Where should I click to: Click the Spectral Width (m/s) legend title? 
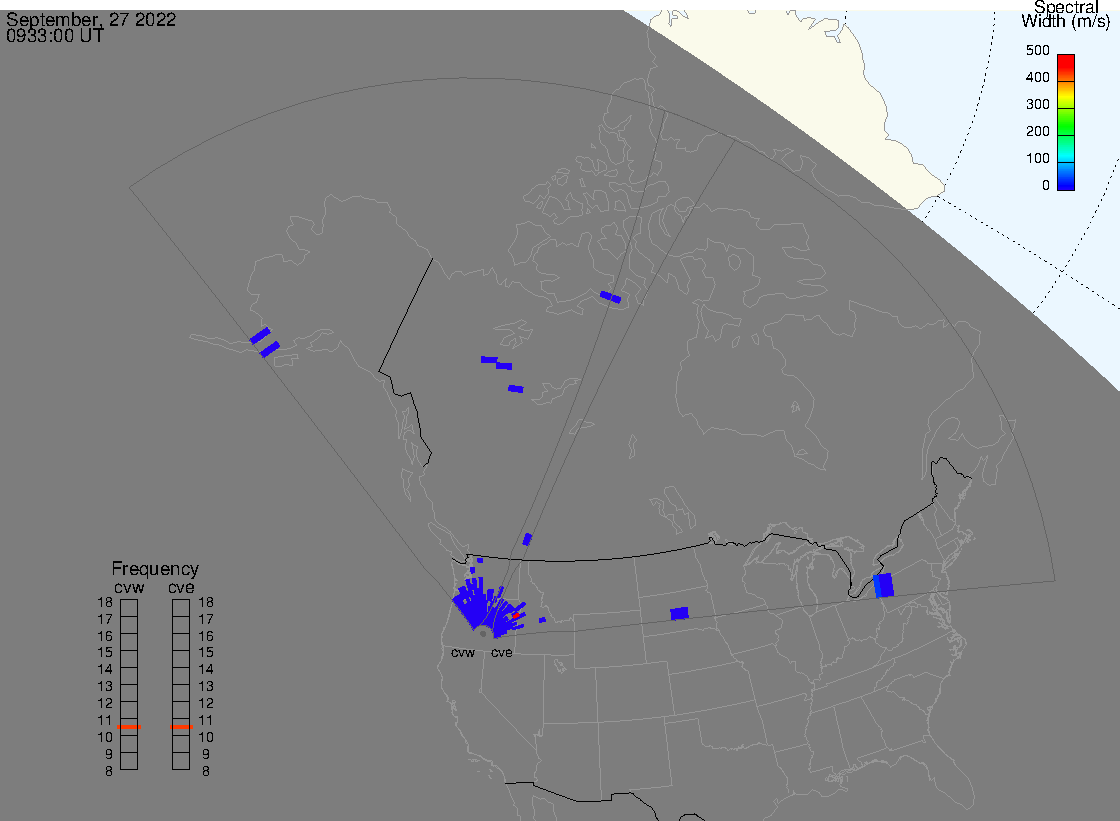click(x=1065, y=14)
